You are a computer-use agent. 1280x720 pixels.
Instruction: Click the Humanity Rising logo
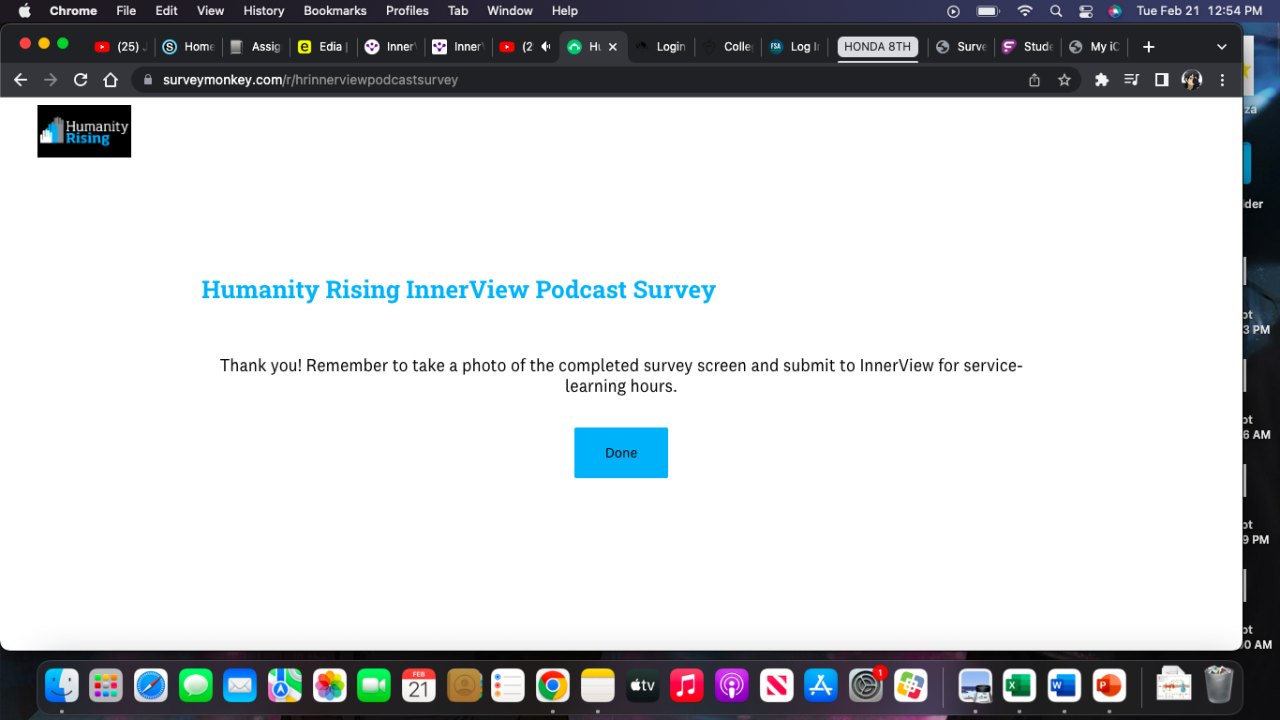[x=84, y=131]
